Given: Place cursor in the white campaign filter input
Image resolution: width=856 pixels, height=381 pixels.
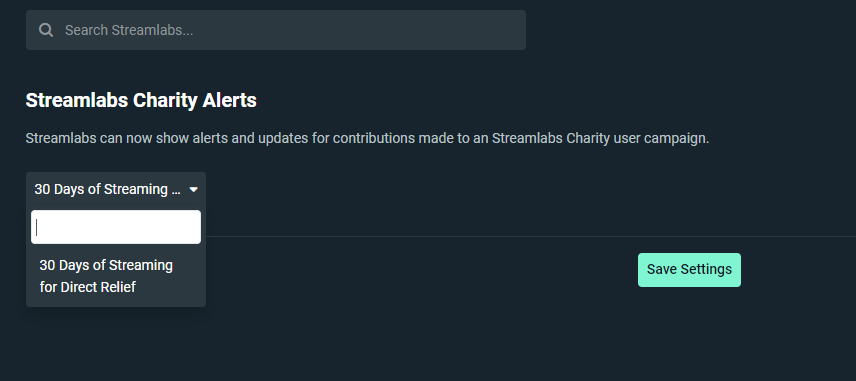Looking at the screenshot, I should pos(116,227).
